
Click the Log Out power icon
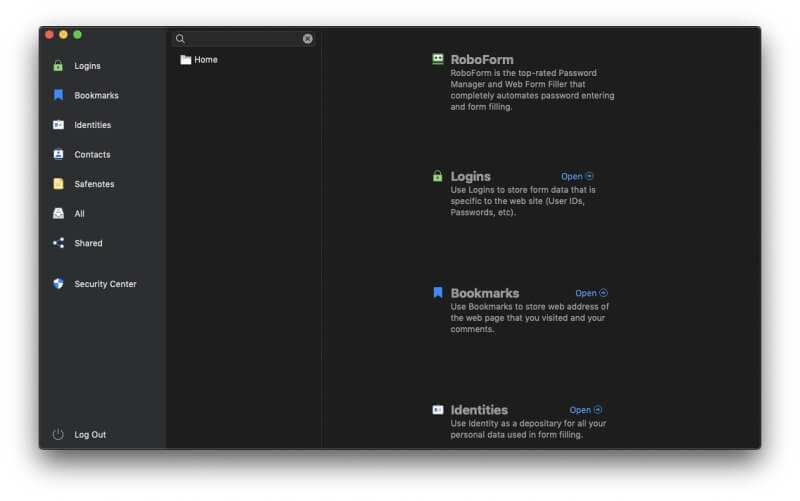tap(58, 434)
